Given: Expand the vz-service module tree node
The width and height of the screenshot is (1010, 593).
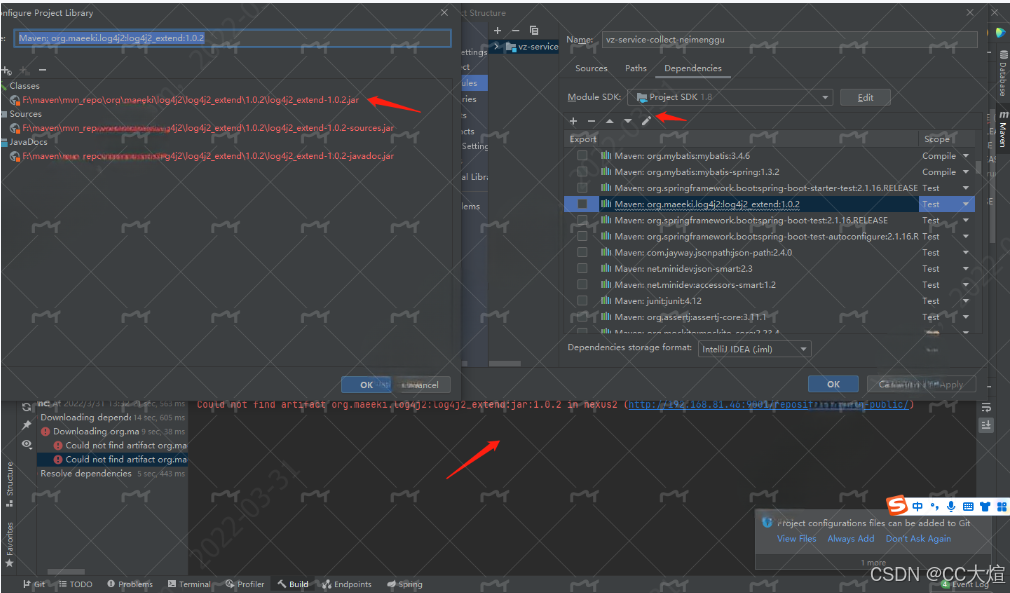Looking at the screenshot, I should [x=496, y=46].
